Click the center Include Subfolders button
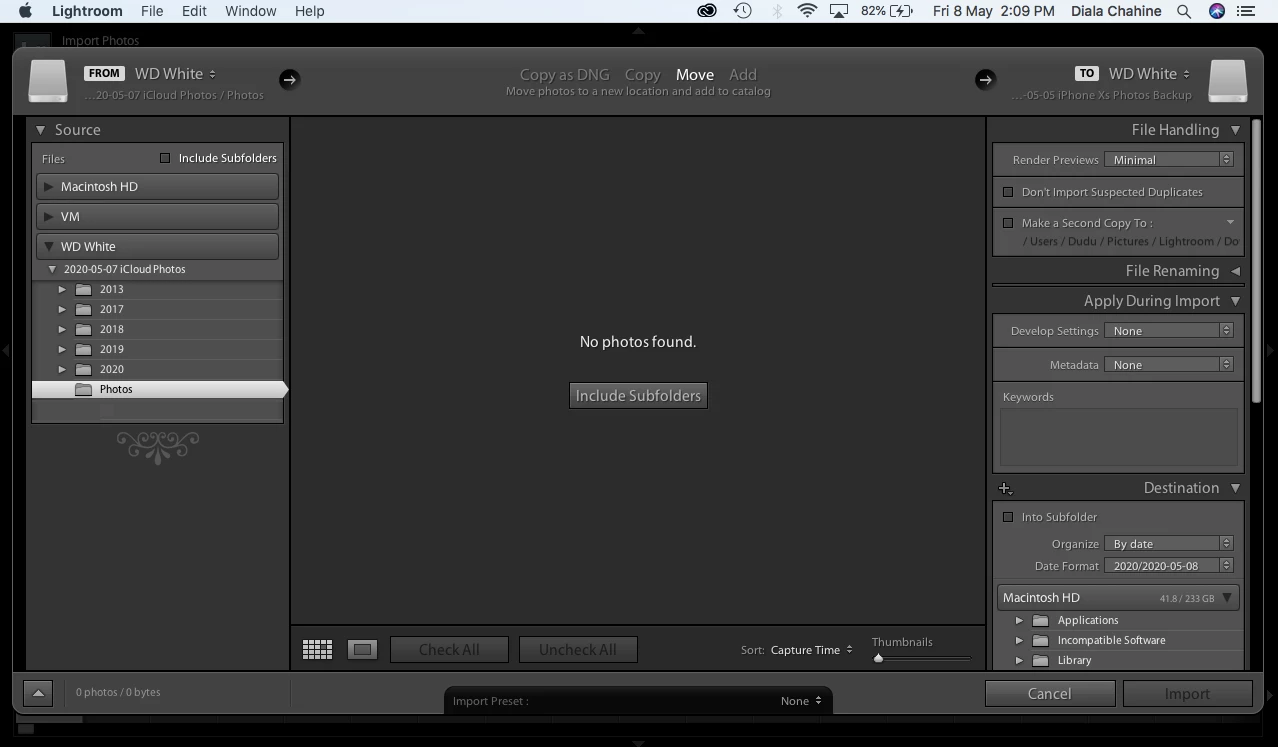 click(x=638, y=396)
